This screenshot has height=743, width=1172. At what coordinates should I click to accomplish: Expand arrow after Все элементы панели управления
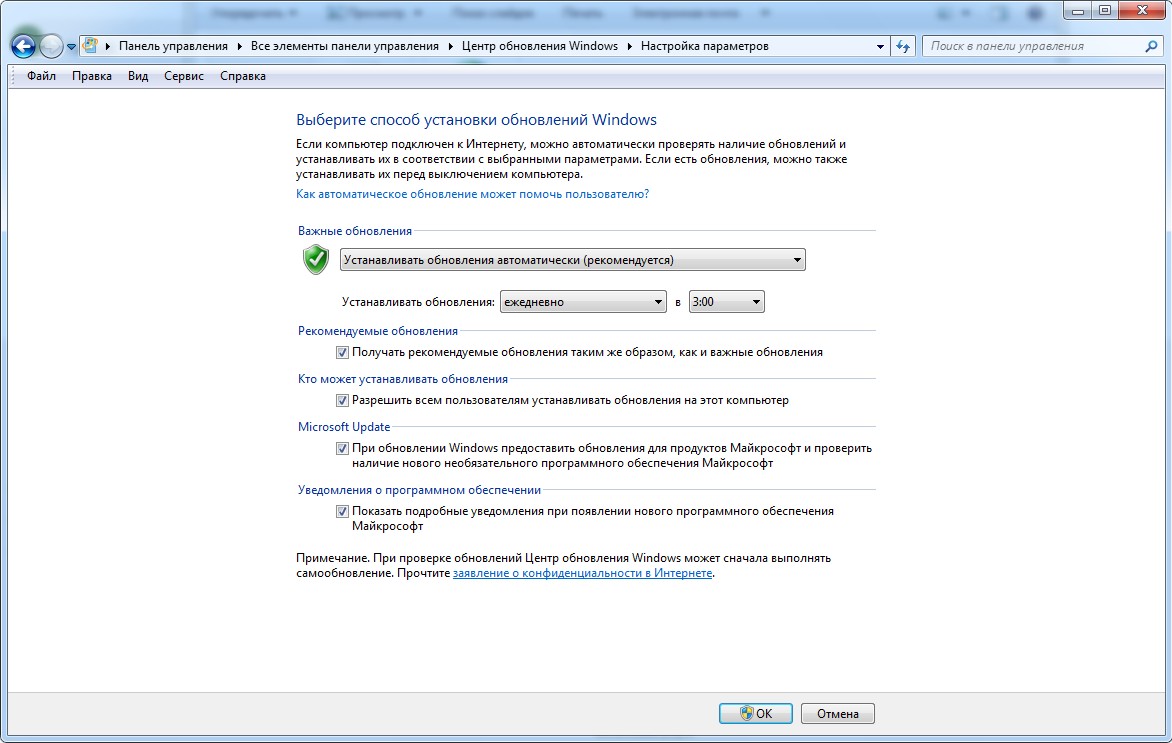pos(450,46)
